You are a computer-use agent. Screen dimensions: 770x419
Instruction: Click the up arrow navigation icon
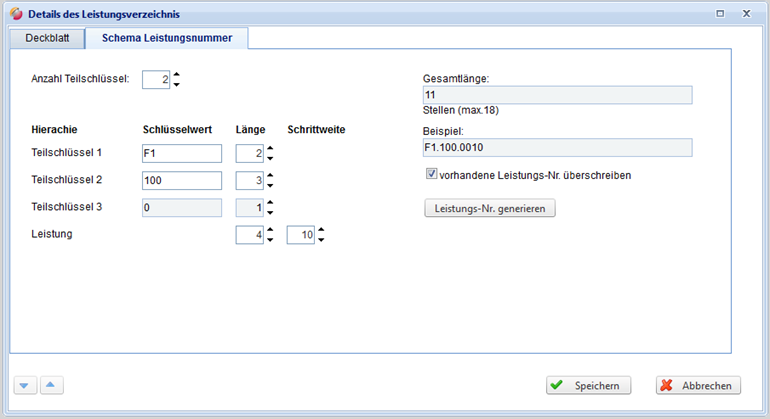pos(52,385)
